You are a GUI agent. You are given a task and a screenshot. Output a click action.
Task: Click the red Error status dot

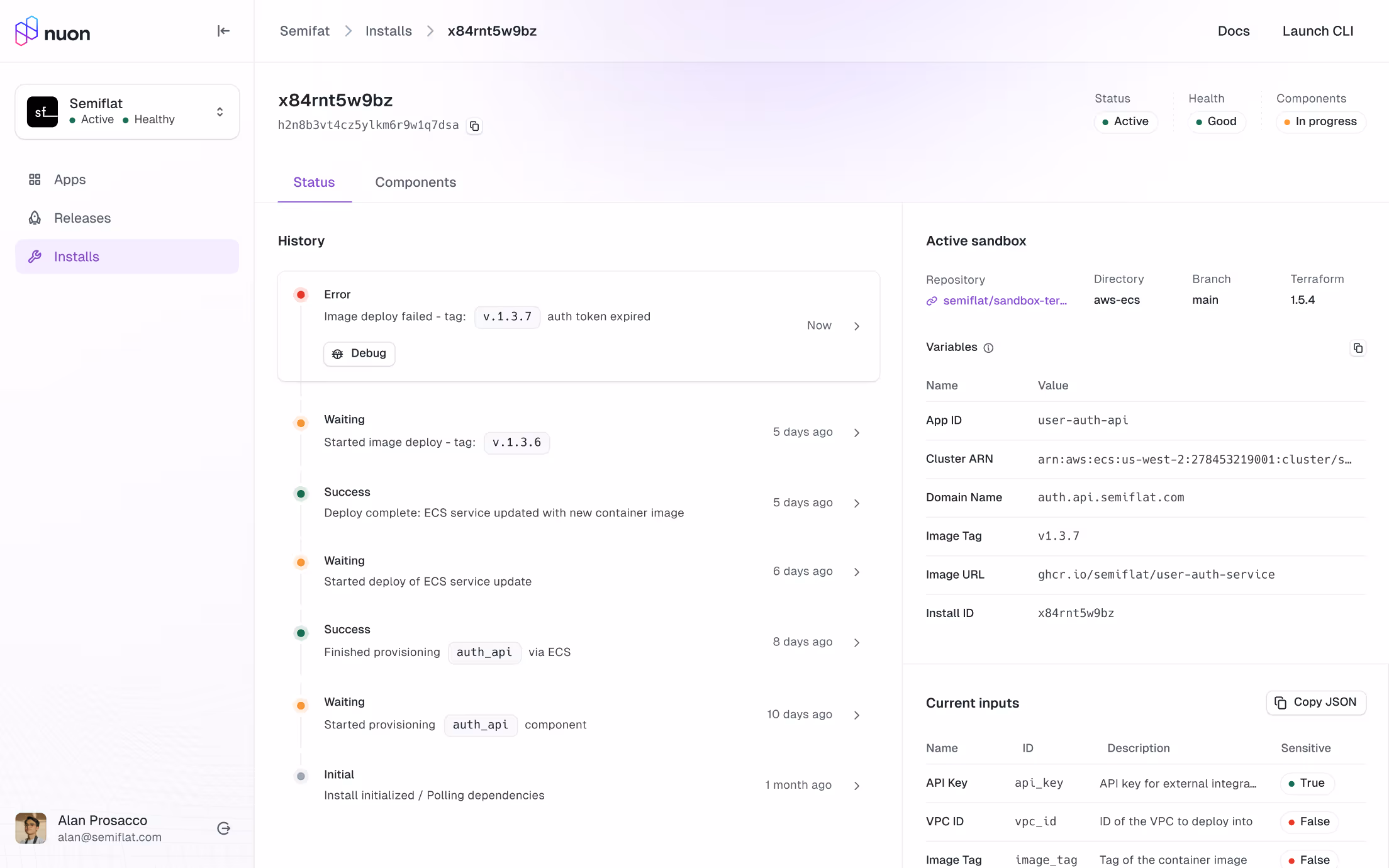(x=301, y=294)
